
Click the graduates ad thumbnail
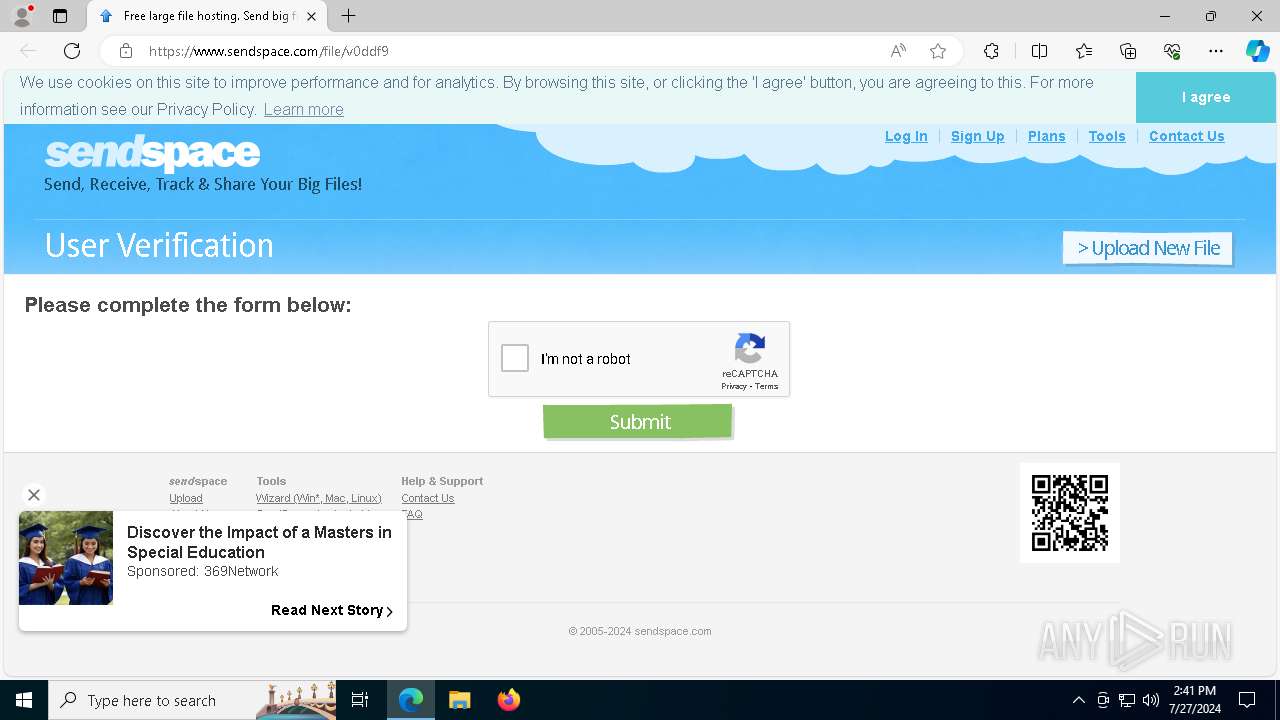[x=66, y=558]
